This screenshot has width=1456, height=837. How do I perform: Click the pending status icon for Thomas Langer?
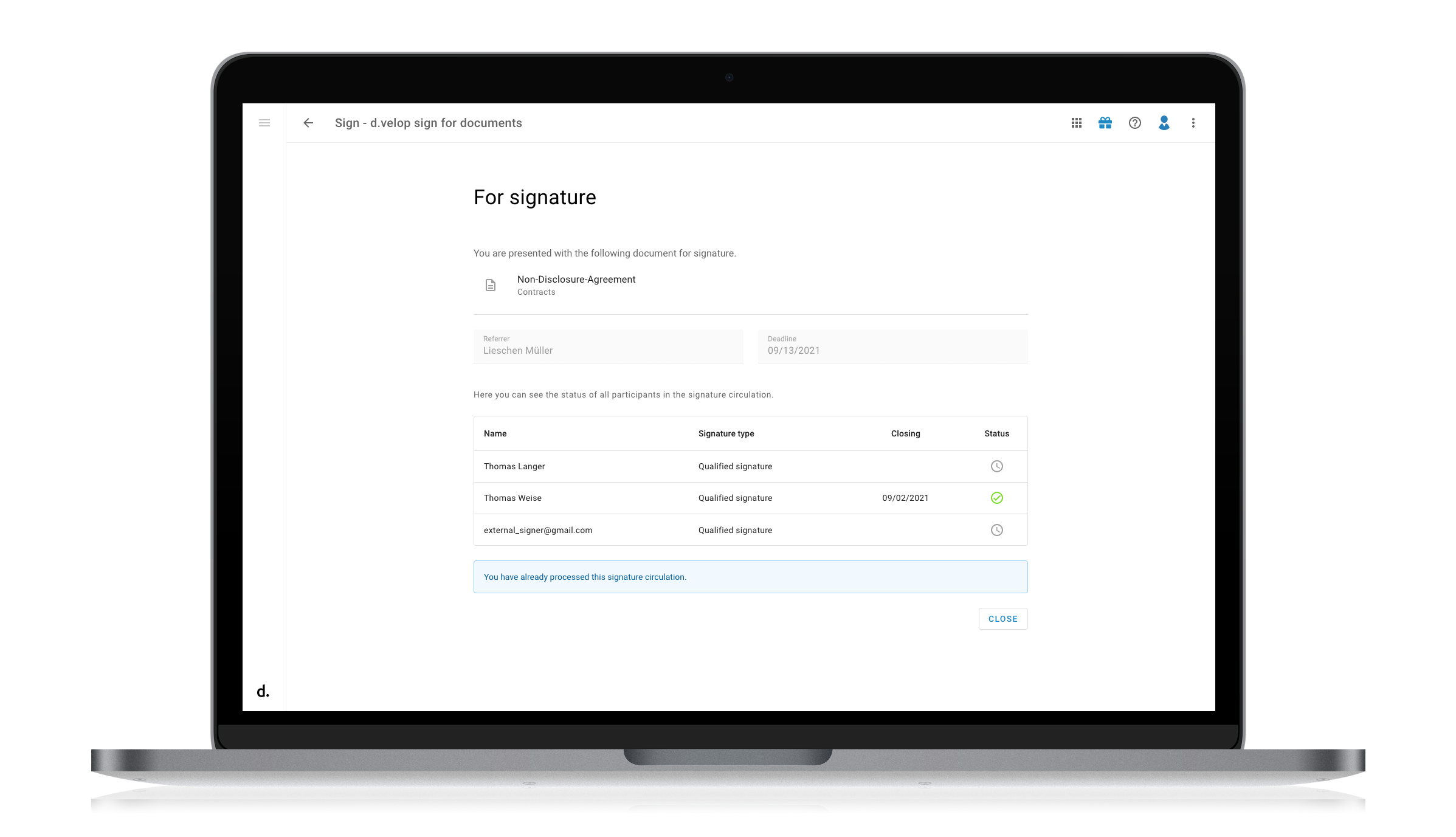tap(997, 466)
